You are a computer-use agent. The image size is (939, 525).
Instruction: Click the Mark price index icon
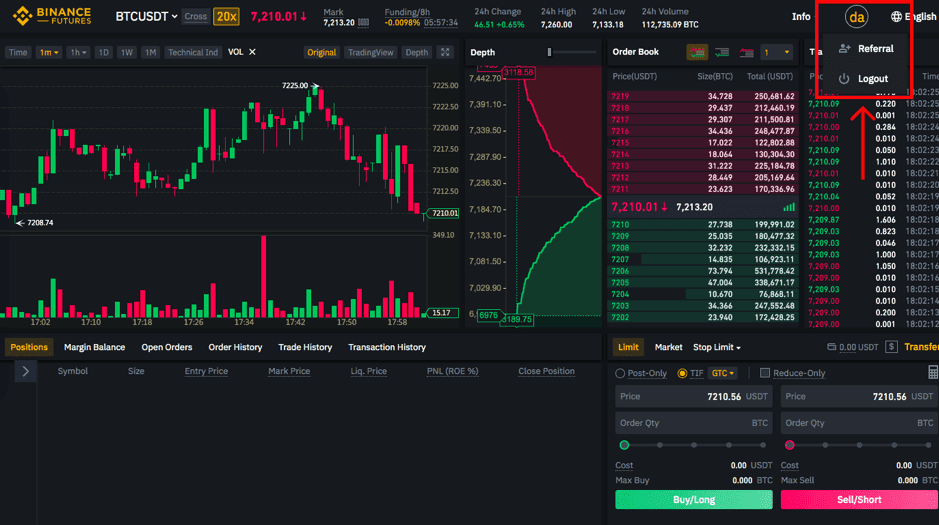click(x=363, y=23)
